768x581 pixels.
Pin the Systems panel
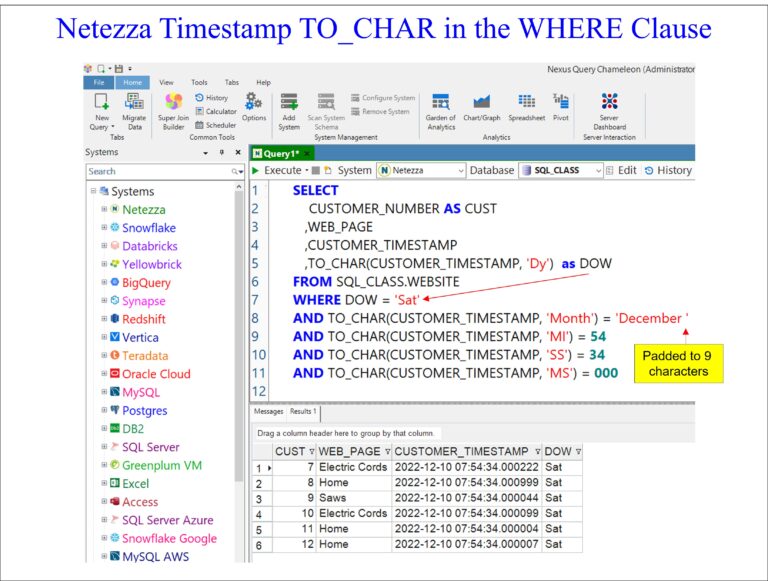coord(222,152)
